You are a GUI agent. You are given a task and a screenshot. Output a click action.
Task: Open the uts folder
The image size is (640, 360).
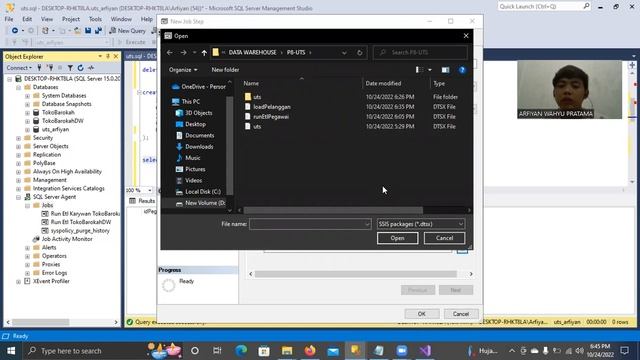pyautogui.click(x=257, y=97)
